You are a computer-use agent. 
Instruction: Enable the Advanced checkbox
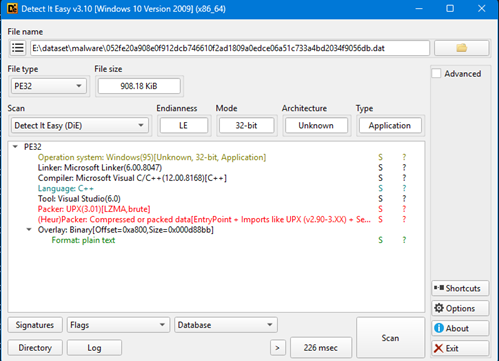click(x=436, y=73)
